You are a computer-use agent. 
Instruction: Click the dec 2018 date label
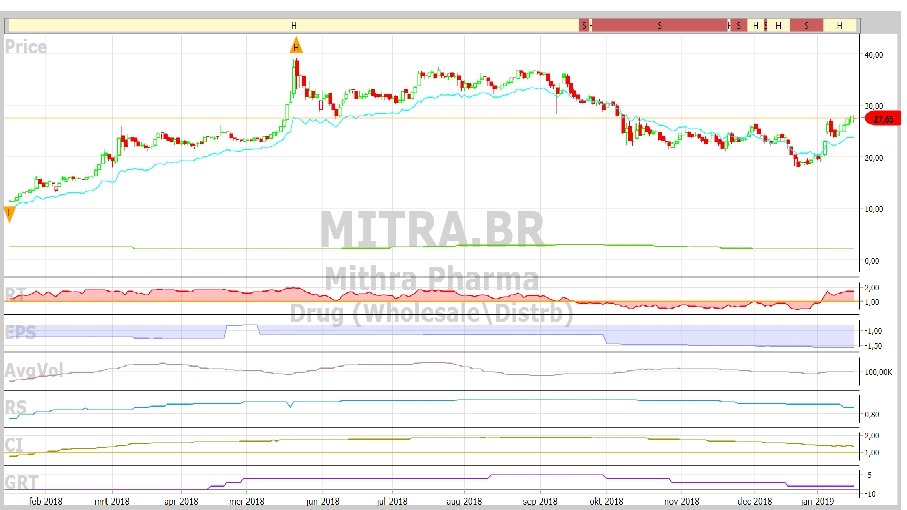tap(755, 501)
